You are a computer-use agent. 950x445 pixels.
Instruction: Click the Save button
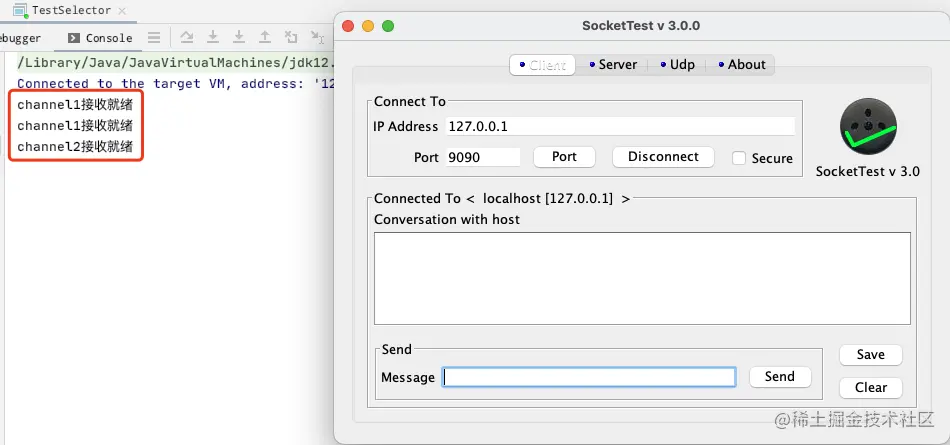coord(870,355)
